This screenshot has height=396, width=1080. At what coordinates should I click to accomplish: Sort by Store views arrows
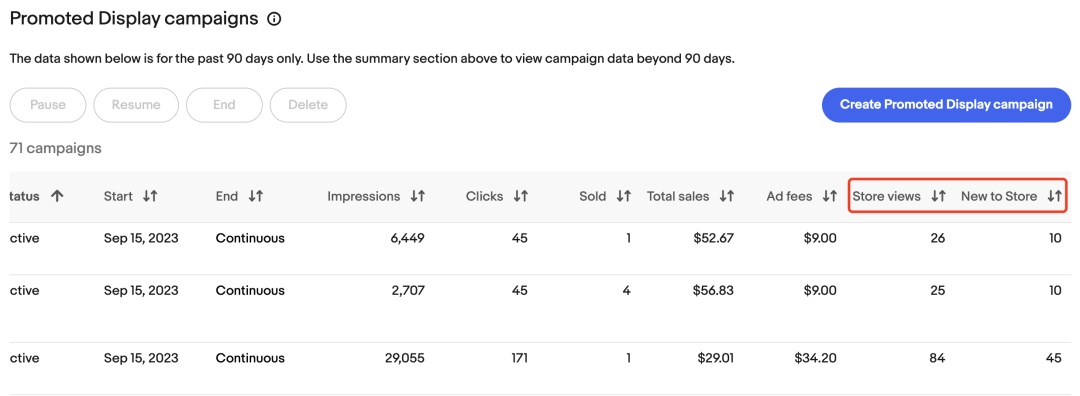(938, 196)
